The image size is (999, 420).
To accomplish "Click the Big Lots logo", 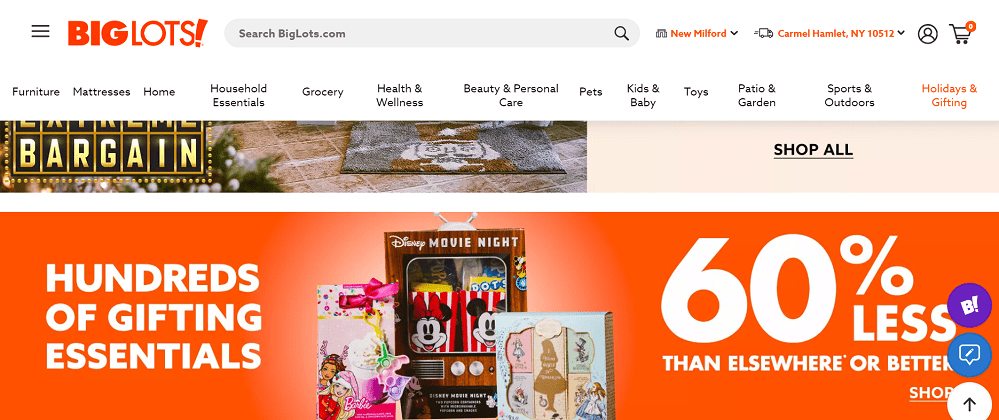I will [138, 33].
